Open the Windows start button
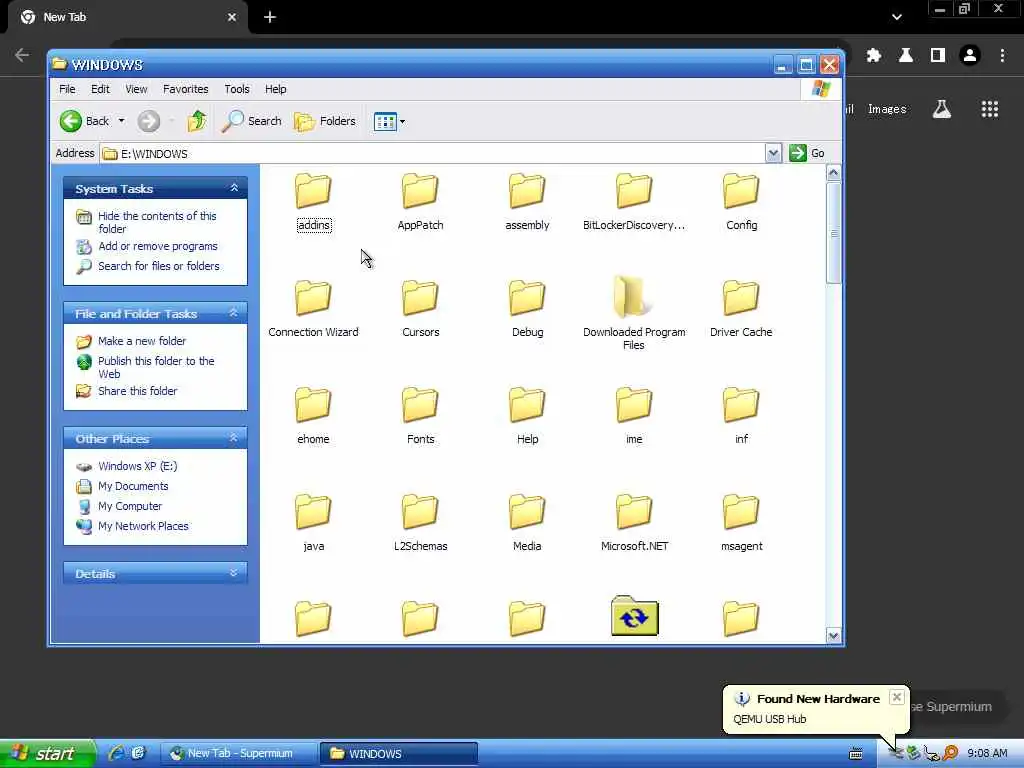The height and width of the screenshot is (768, 1024). coord(48,753)
